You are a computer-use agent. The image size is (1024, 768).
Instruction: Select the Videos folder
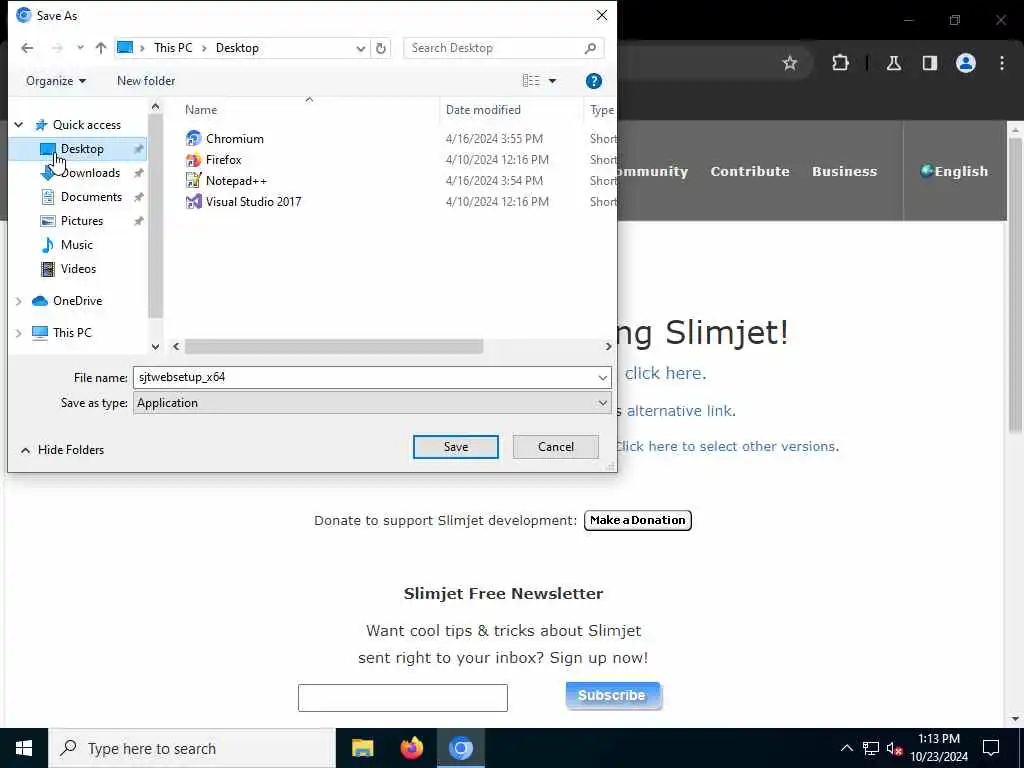point(78,269)
